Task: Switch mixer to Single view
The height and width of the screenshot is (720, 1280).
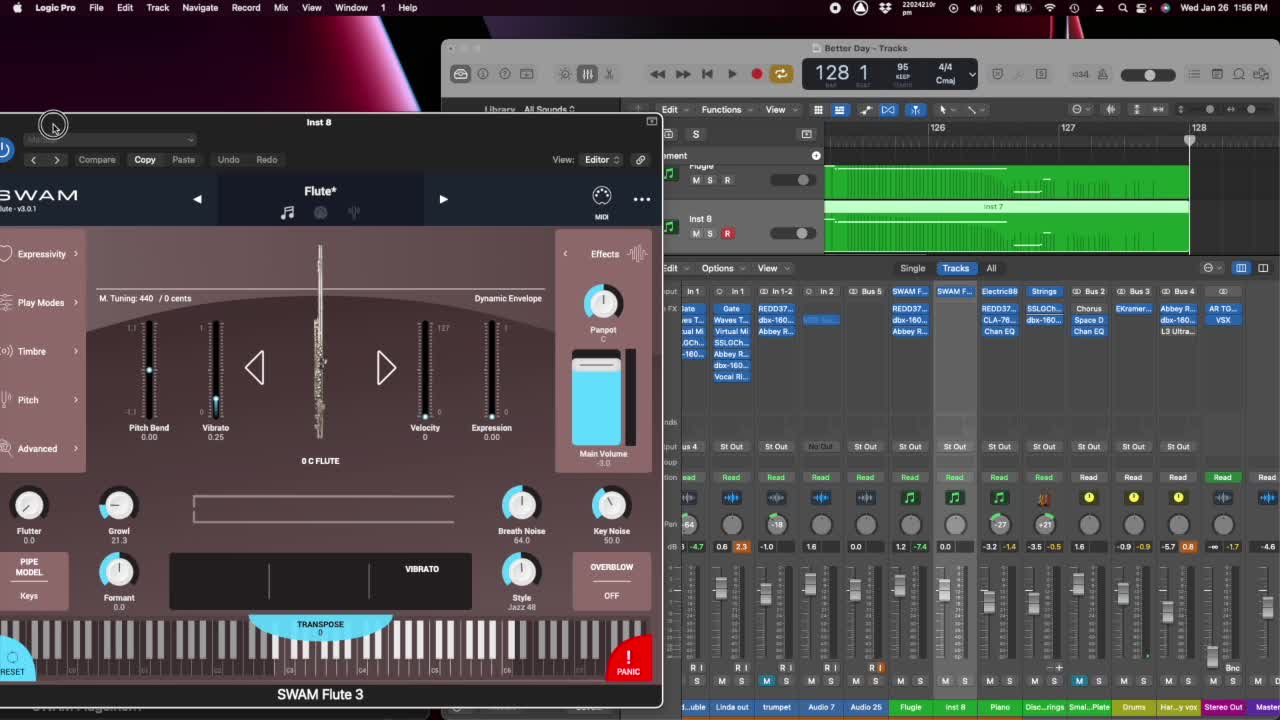Action: pos(912,268)
